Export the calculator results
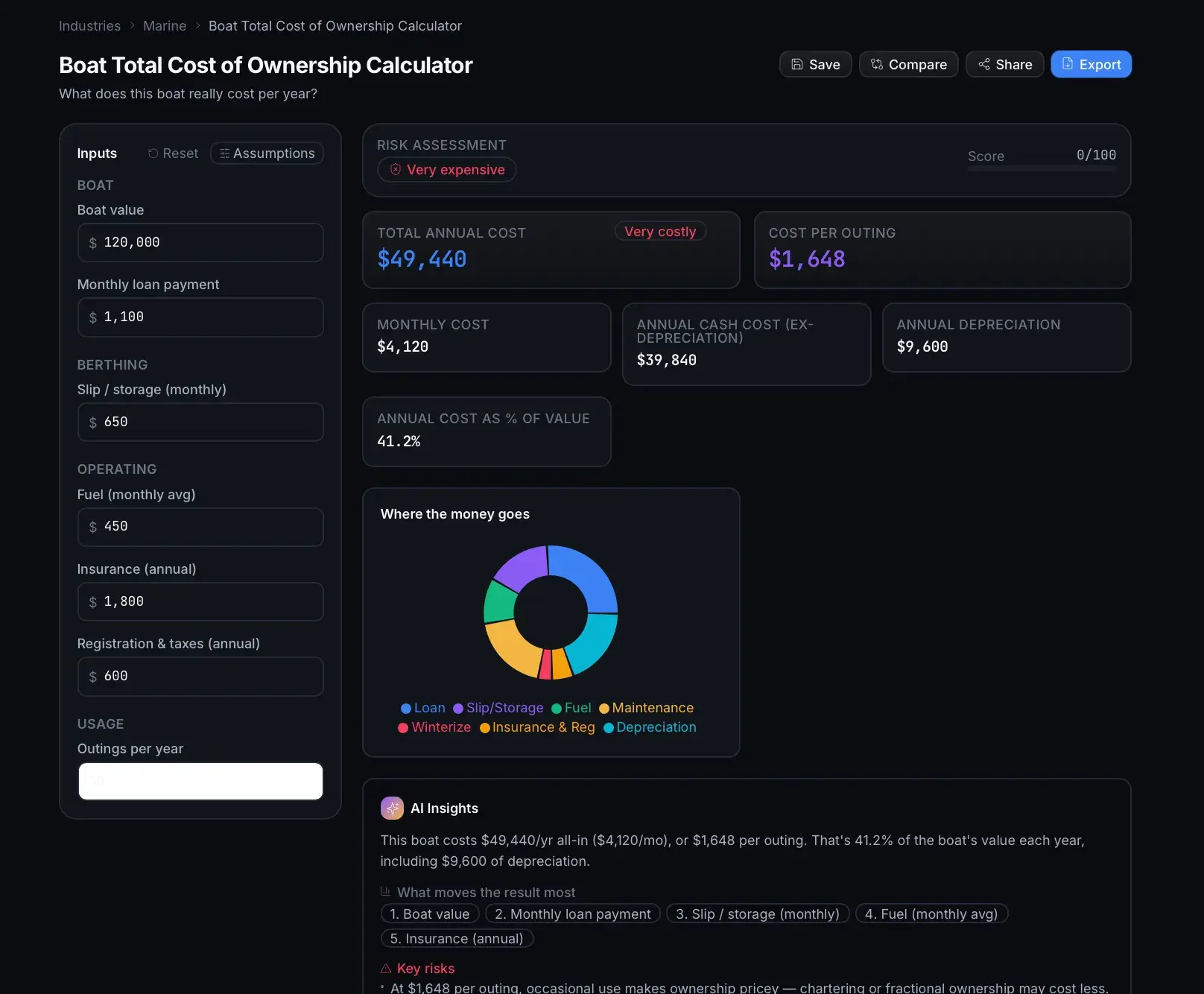Screen dimensions: 1204x994 1091,64
